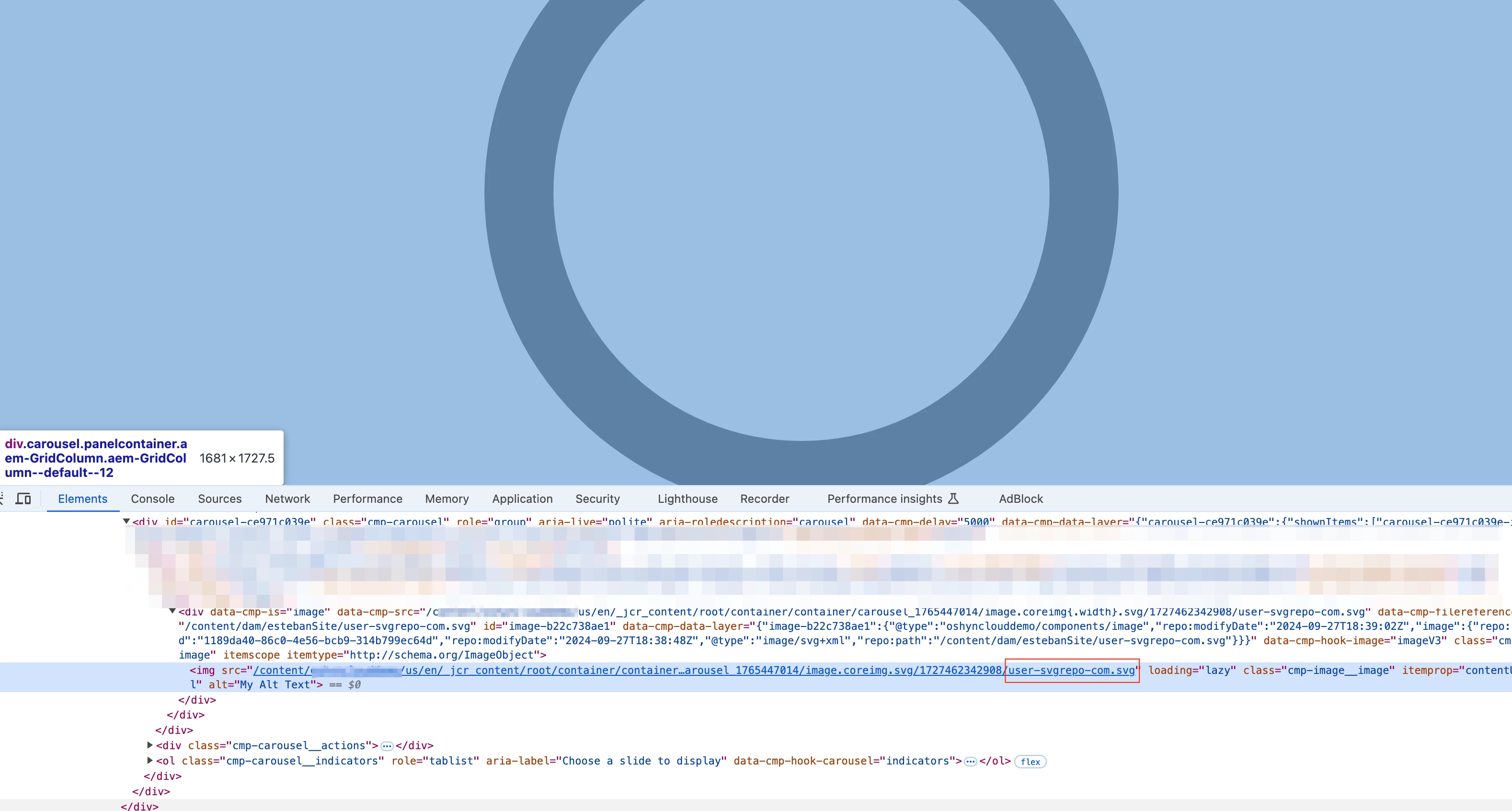
Task: Open the Sources panel tab
Action: tap(219, 498)
